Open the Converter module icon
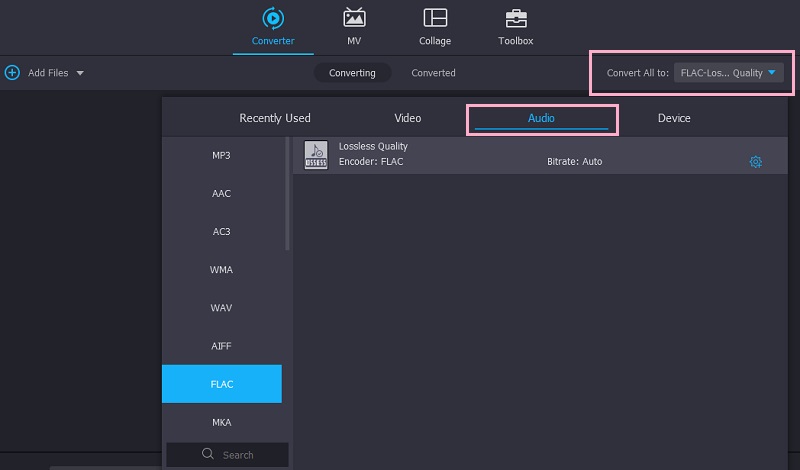 (x=272, y=18)
